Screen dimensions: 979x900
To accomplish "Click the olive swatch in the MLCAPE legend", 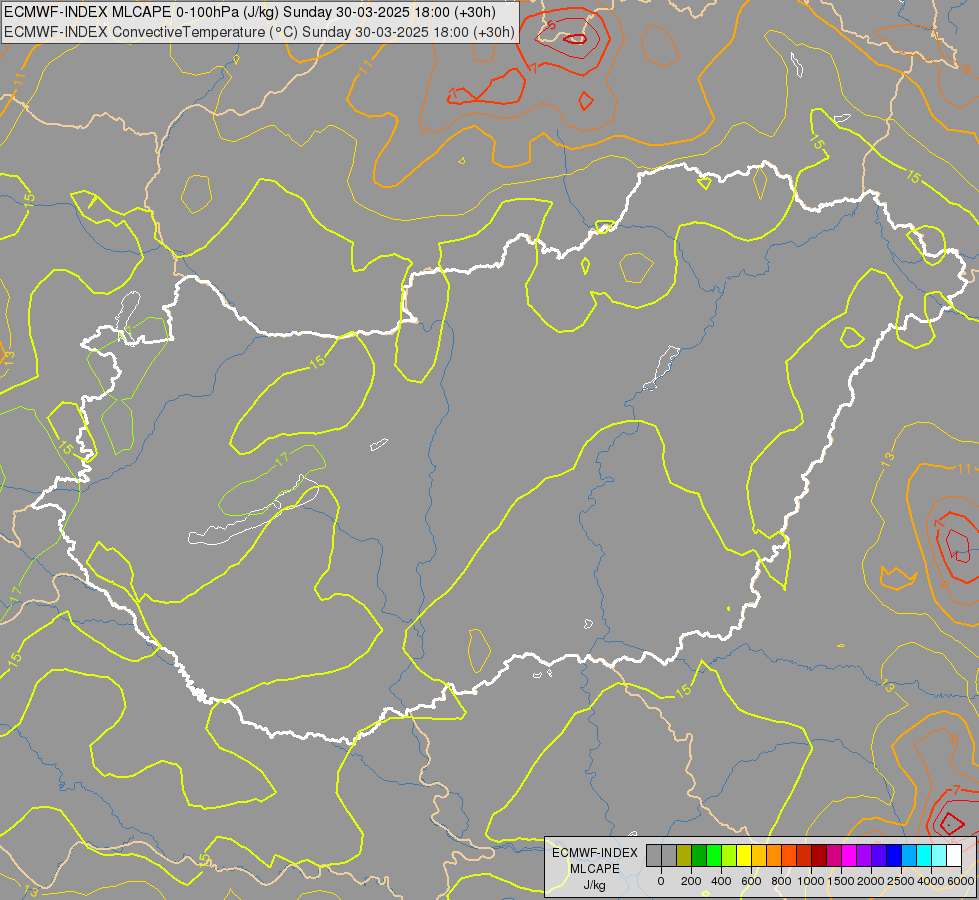I will (684, 855).
